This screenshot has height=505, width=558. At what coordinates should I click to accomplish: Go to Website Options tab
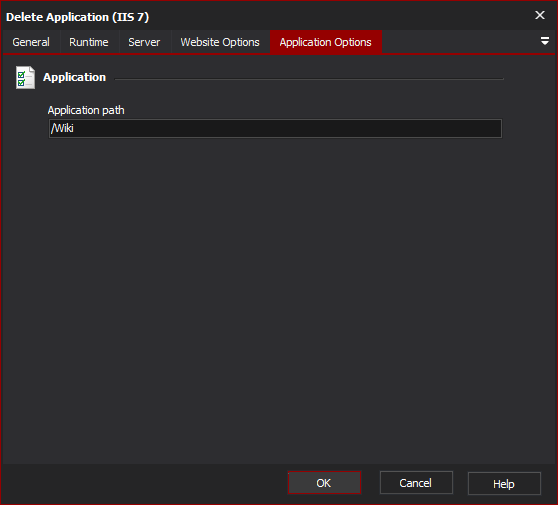[x=220, y=42]
